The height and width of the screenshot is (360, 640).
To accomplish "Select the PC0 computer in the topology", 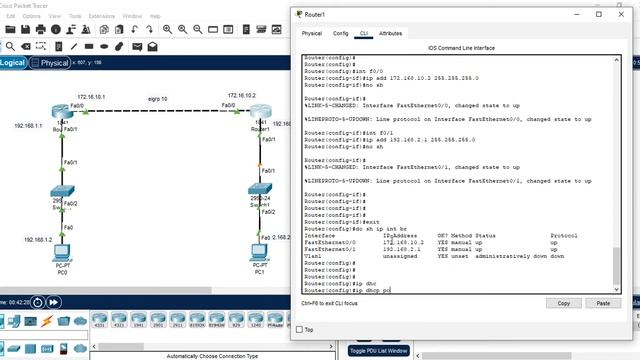I will 62,253.
